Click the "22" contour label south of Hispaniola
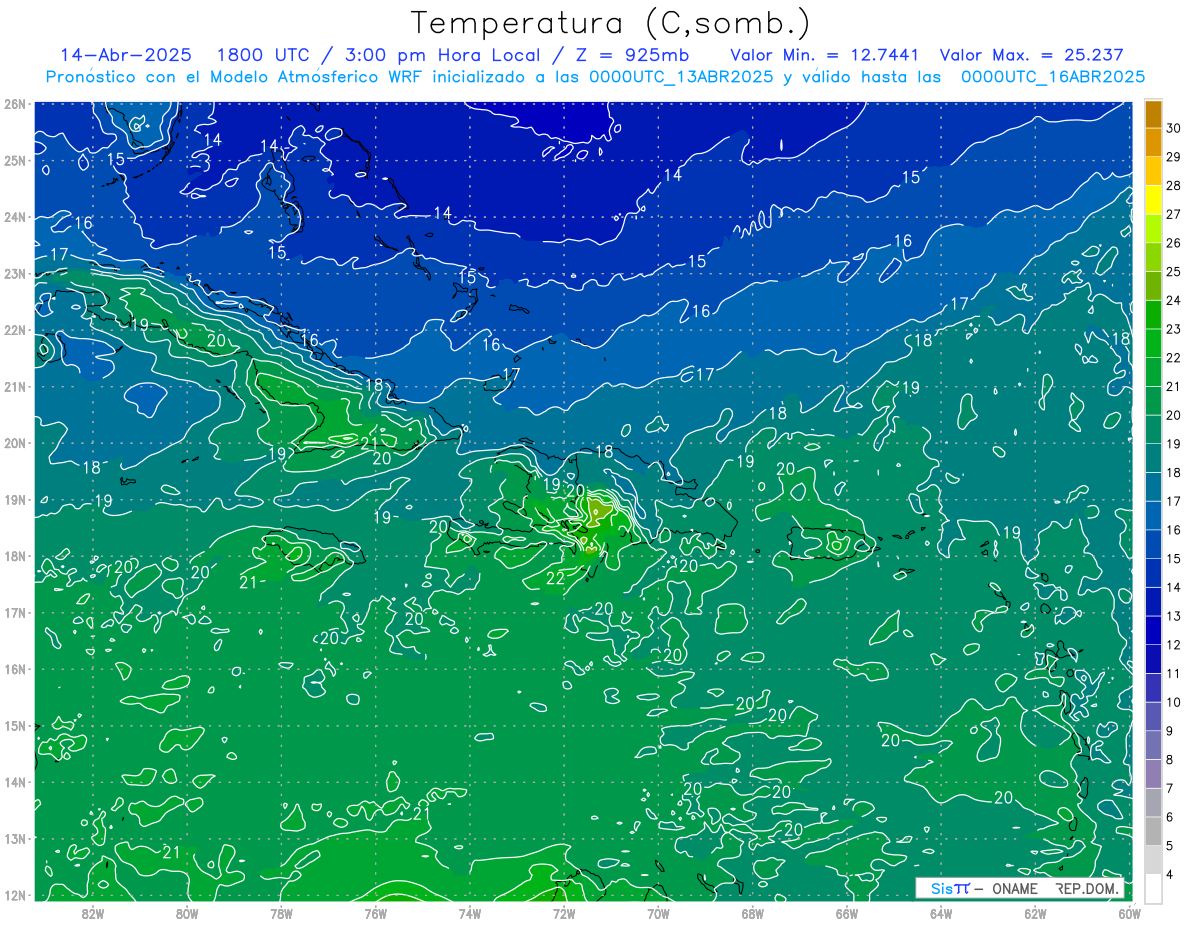Screen dimensions: 1200x927 (x=555, y=578)
